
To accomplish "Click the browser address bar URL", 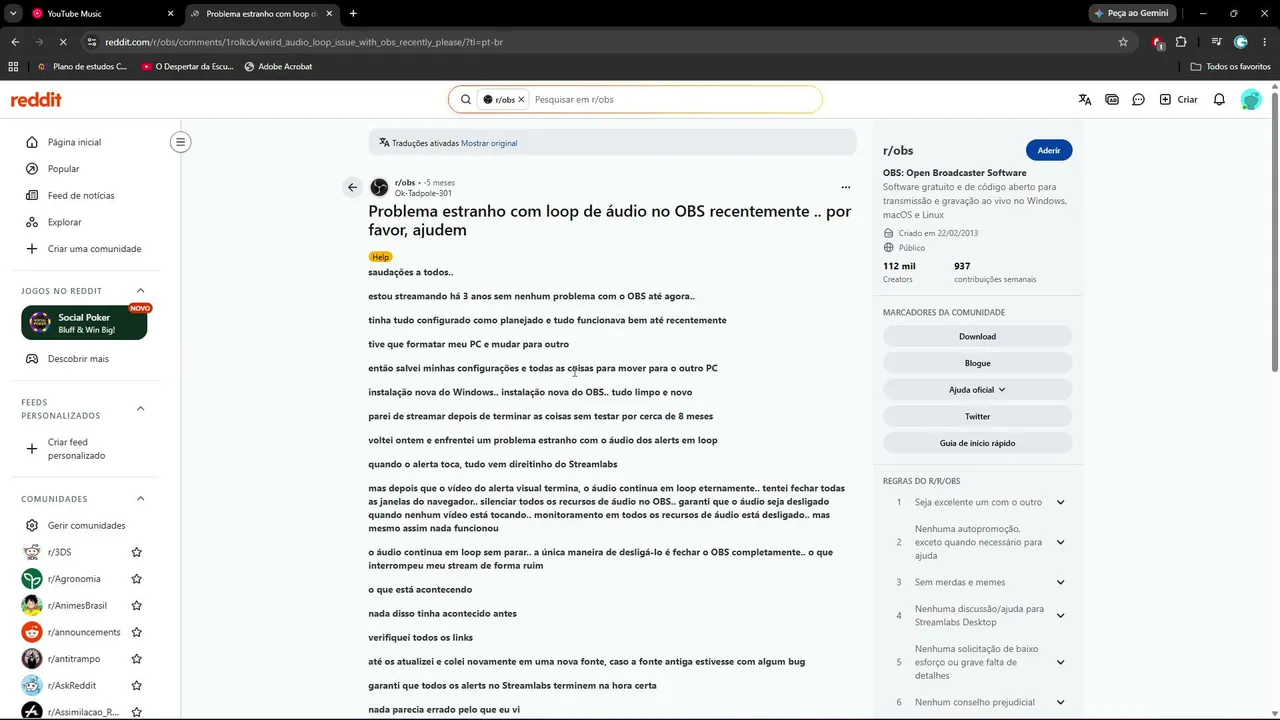I will [304, 42].
